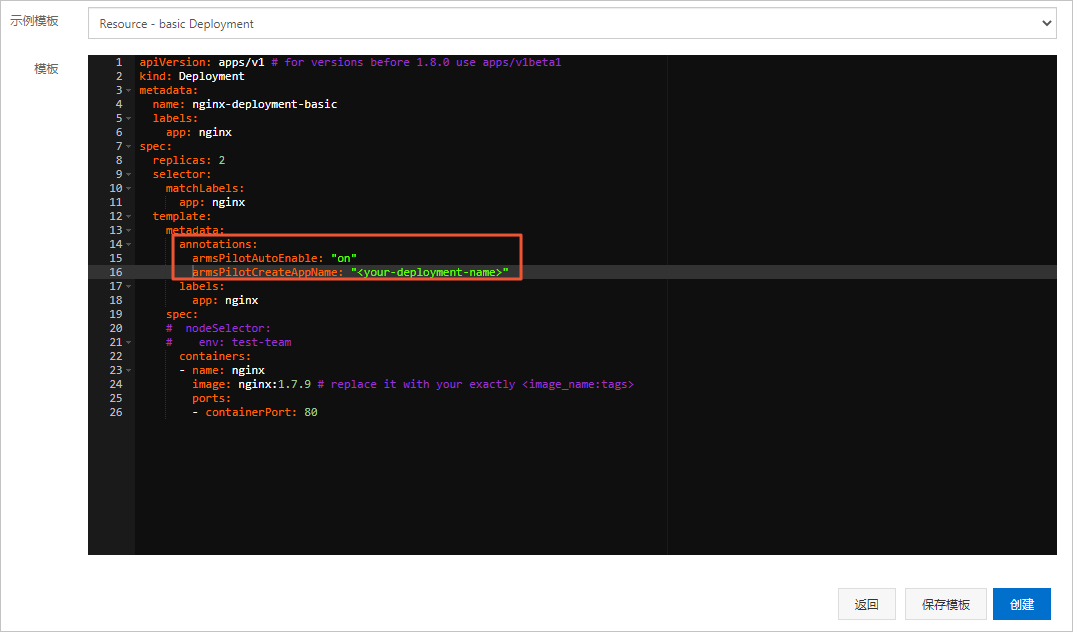Collapse the template block at line 12

[x=129, y=216]
